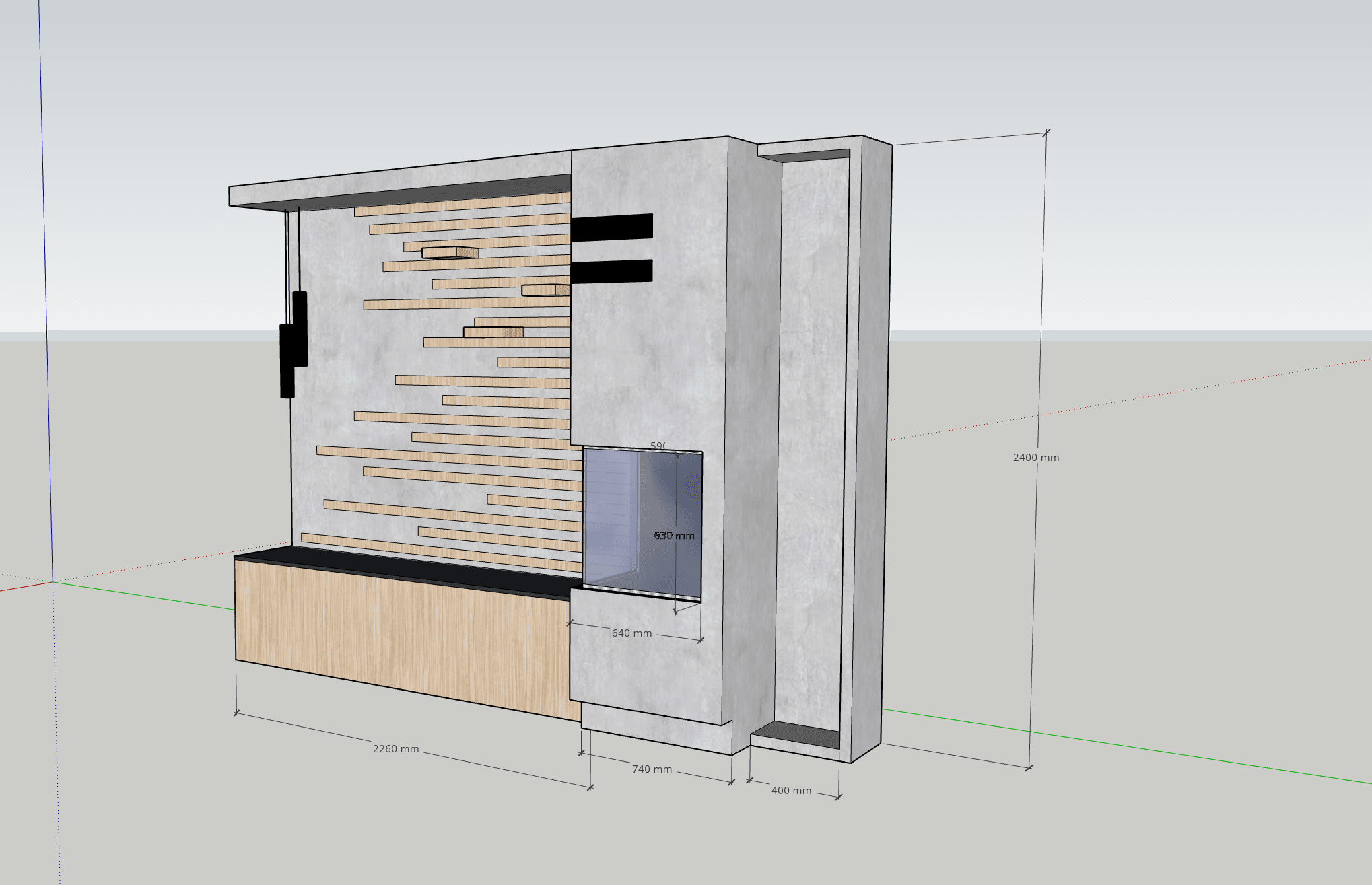Click the topmost small wooden shelf block
The height and width of the screenshot is (885, 1372).
pos(450,253)
